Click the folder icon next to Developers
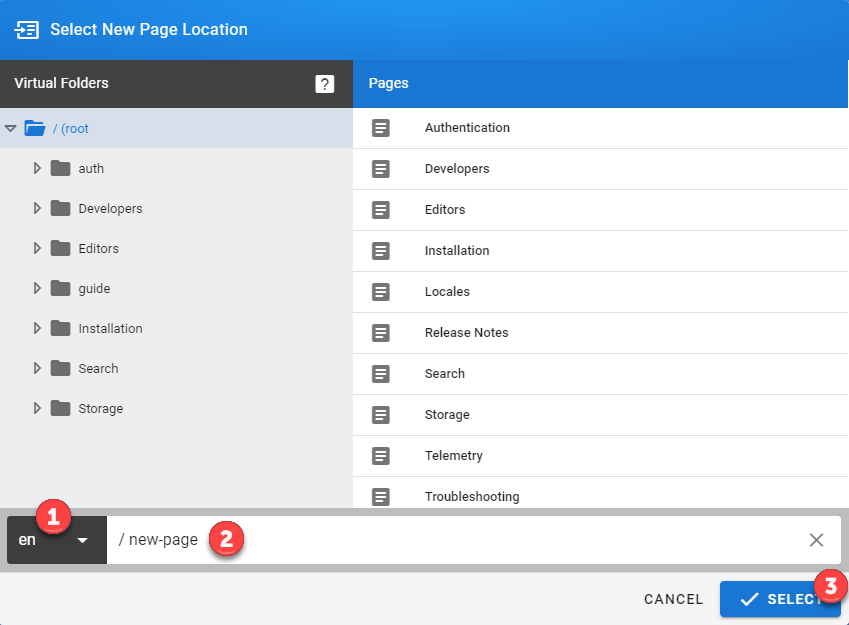The height and width of the screenshot is (625, 849). click(62, 208)
